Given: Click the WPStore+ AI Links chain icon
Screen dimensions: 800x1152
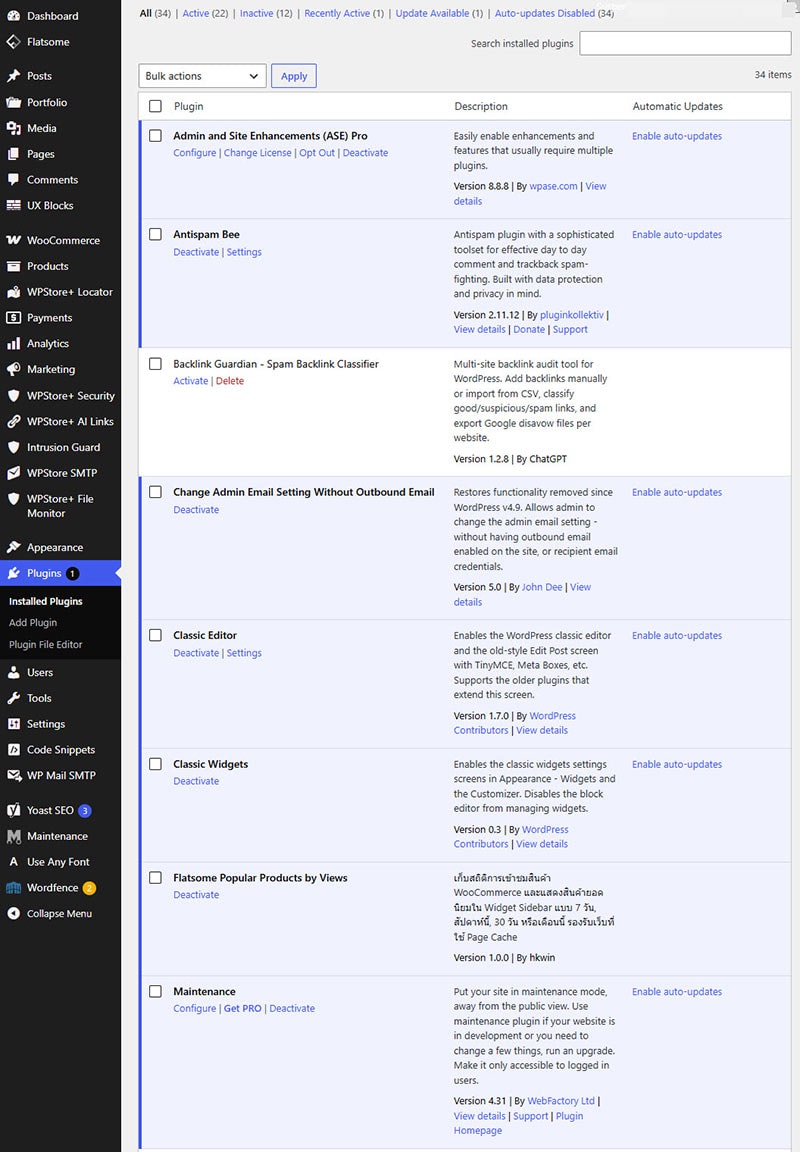Looking at the screenshot, I should [13, 421].
